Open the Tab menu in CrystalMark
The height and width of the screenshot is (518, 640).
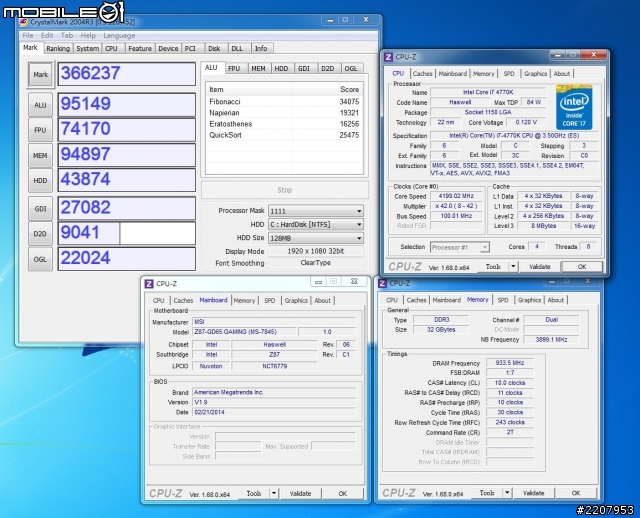[x=67, y=36]
